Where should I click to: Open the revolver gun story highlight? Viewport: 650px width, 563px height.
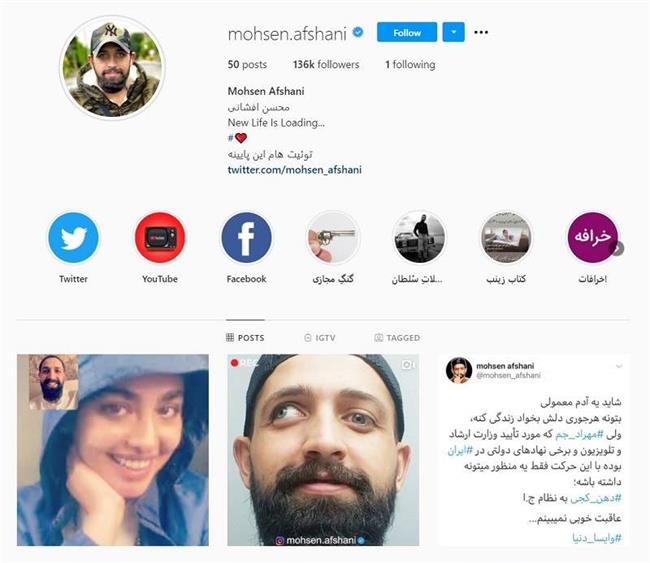(x=333, y=238)
